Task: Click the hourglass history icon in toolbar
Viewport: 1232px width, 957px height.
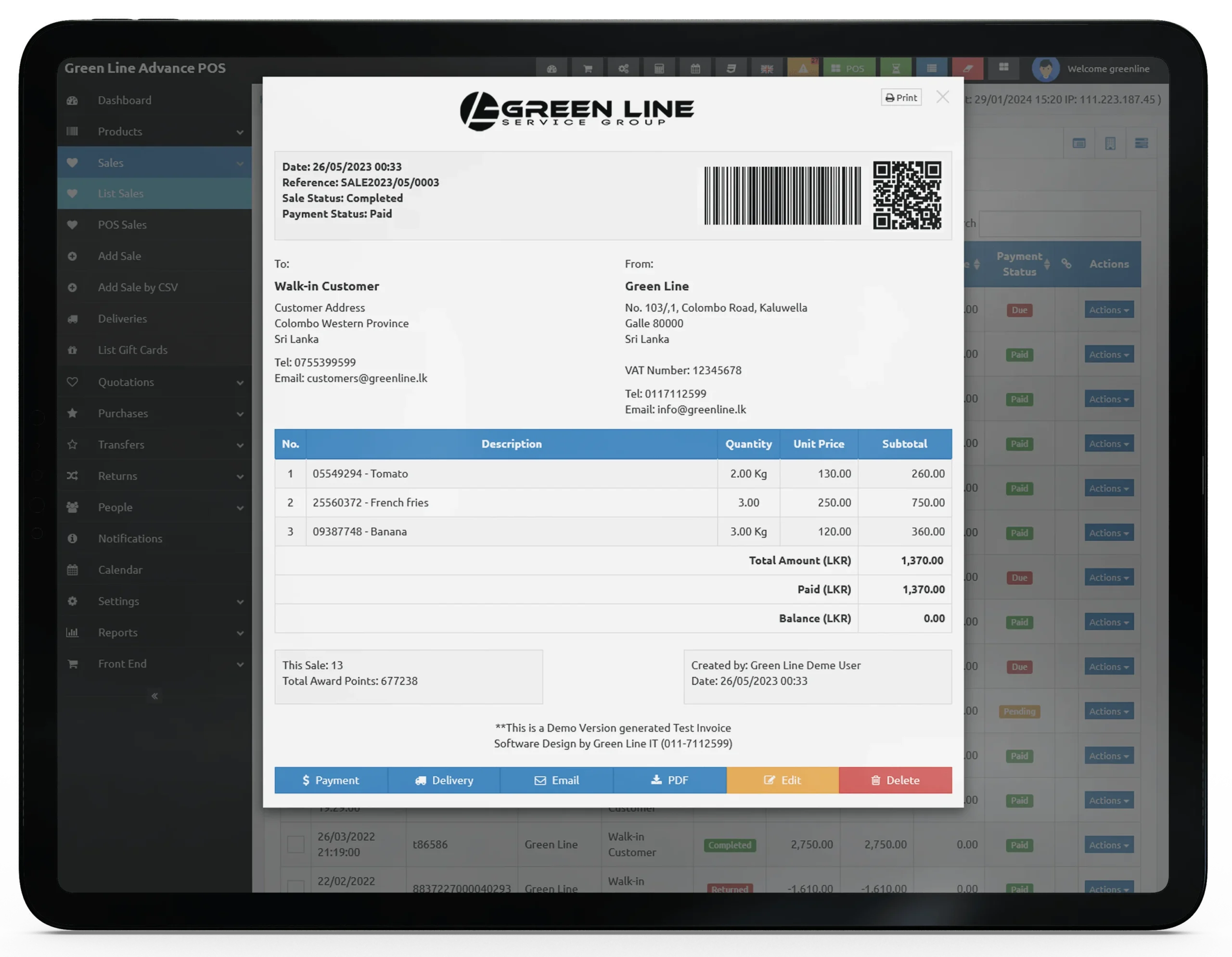Action: (896, 68)
